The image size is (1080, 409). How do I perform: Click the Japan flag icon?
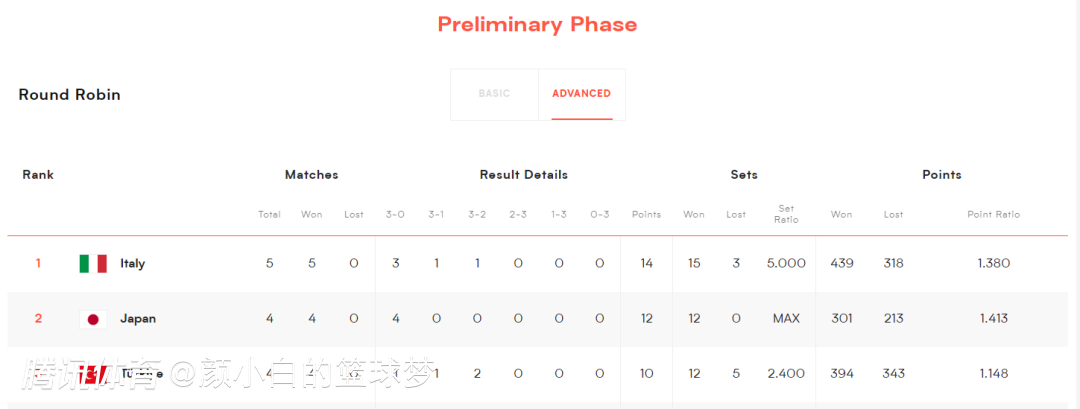(93, 319)
